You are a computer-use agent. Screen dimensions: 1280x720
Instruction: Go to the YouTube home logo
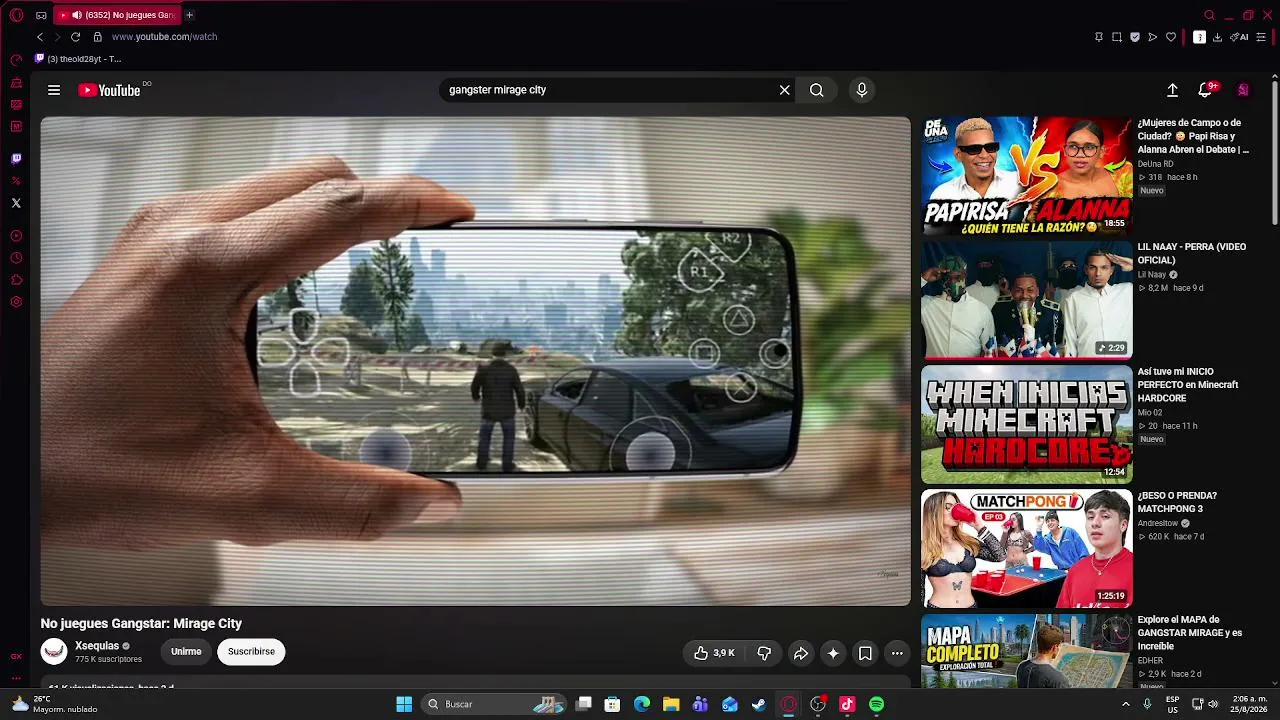109,90
